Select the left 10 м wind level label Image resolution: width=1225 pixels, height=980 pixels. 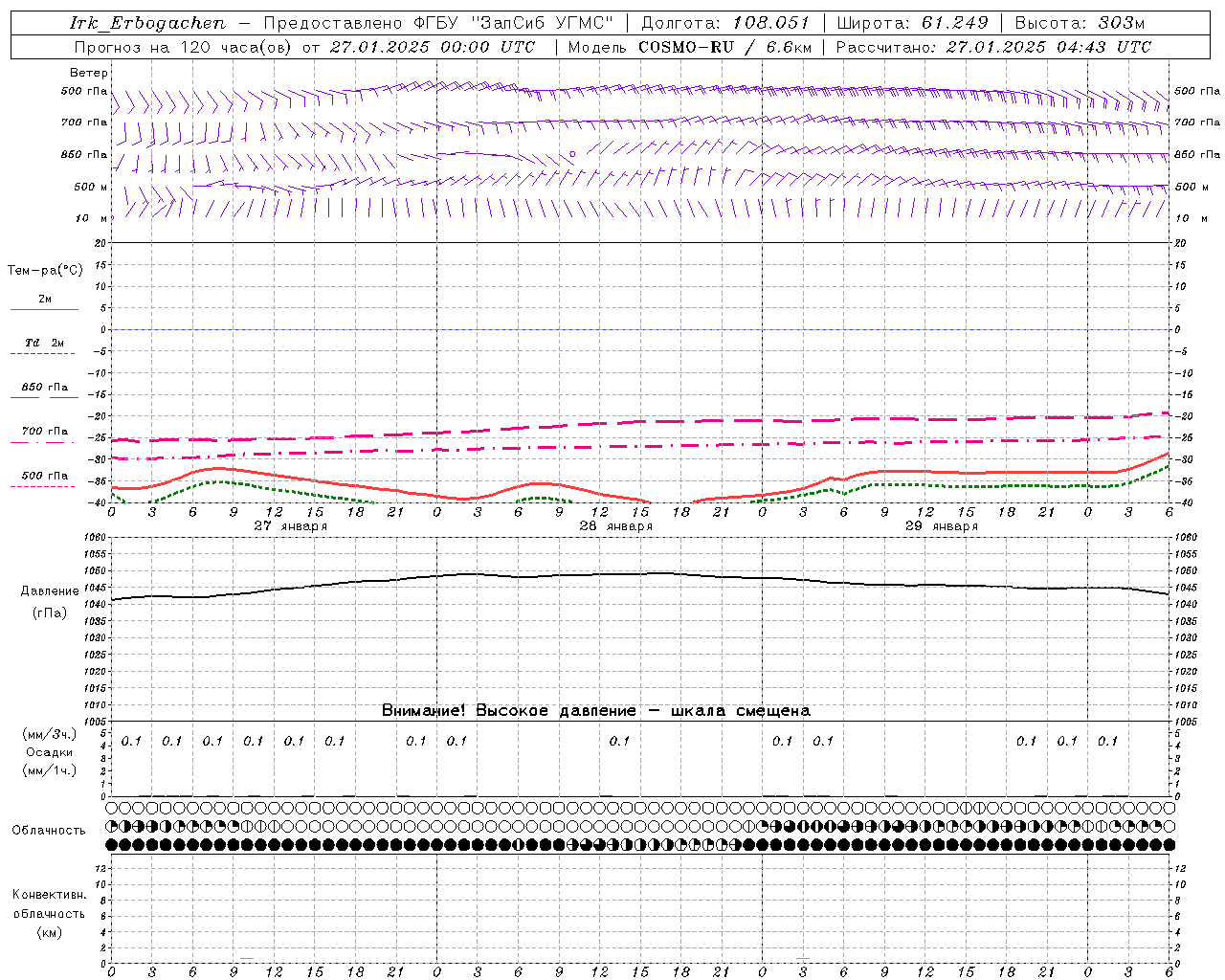tap(91, 218)
